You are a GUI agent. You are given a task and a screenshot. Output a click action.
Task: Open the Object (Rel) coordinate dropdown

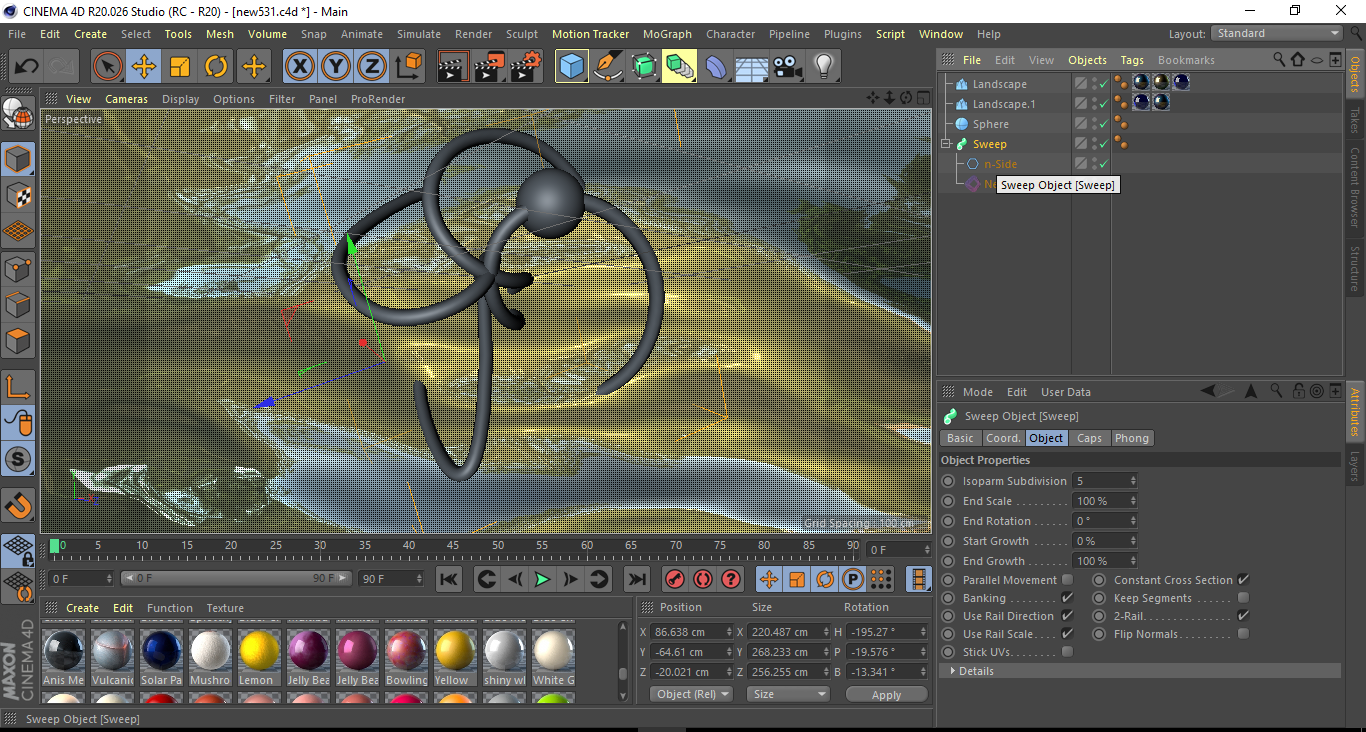pos(691,694)
